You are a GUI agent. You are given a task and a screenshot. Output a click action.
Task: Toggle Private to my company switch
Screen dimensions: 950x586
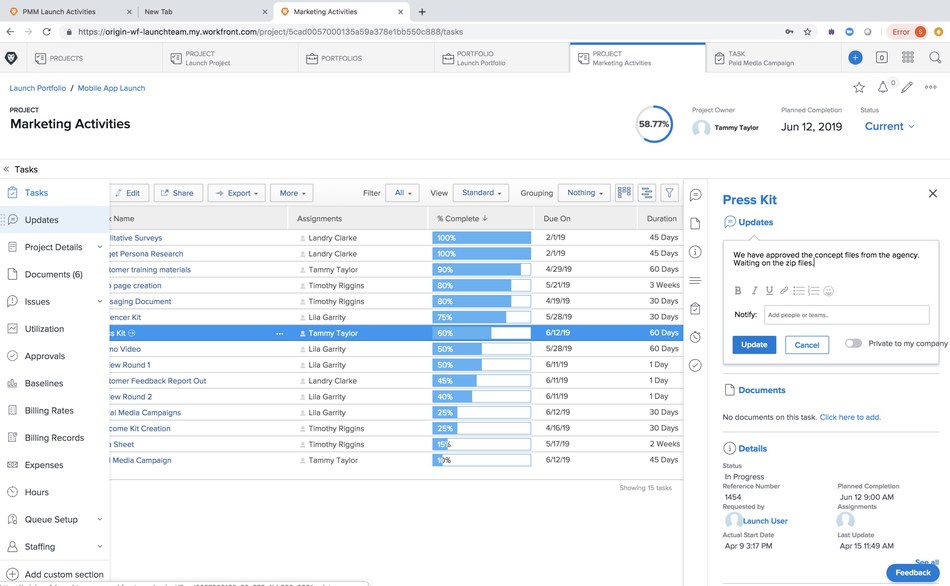pyautogui.click(x=855, y=341)
